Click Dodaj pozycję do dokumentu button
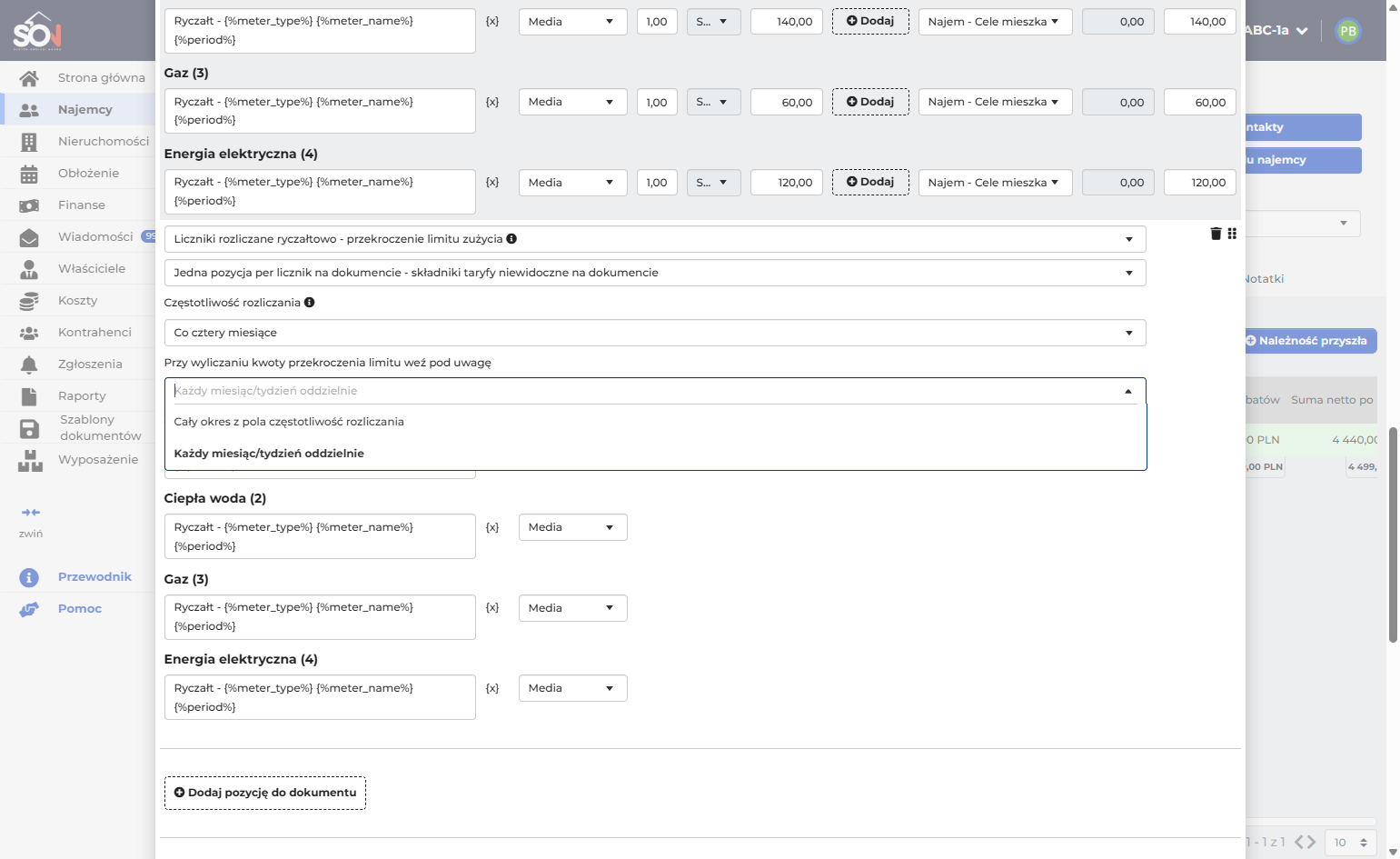The image size is (1400, 859). tap(265, 793)
